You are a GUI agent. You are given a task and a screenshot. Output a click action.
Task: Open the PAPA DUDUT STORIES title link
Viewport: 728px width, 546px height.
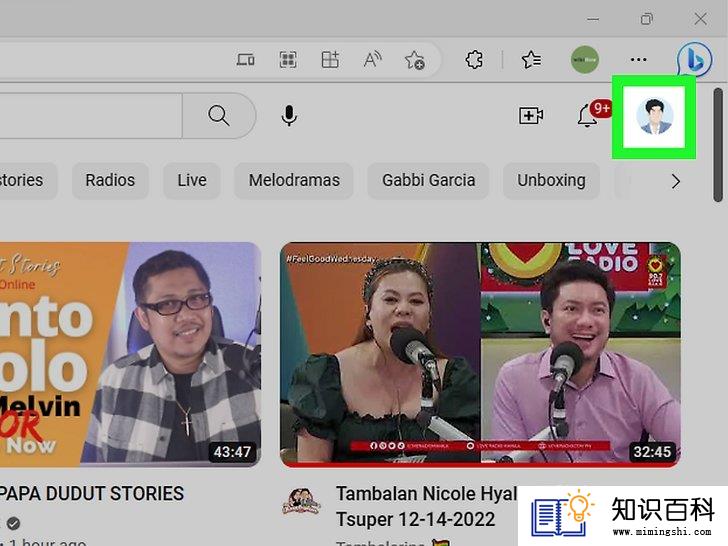point(91,494)
